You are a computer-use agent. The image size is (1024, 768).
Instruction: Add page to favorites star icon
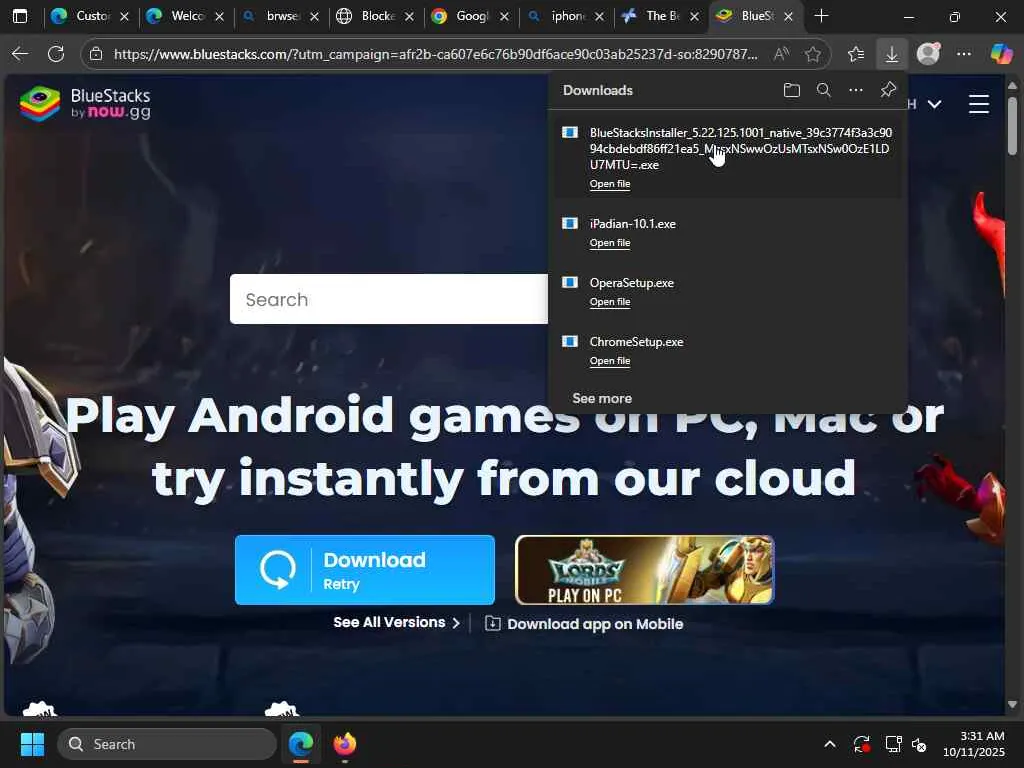click(x=813, y=54)
